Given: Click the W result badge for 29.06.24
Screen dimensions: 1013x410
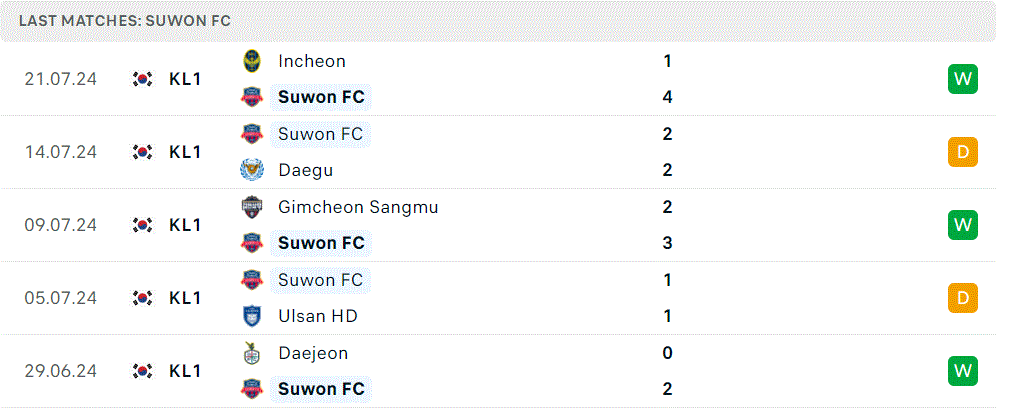Looking at the screenshot, I should 963,371.
